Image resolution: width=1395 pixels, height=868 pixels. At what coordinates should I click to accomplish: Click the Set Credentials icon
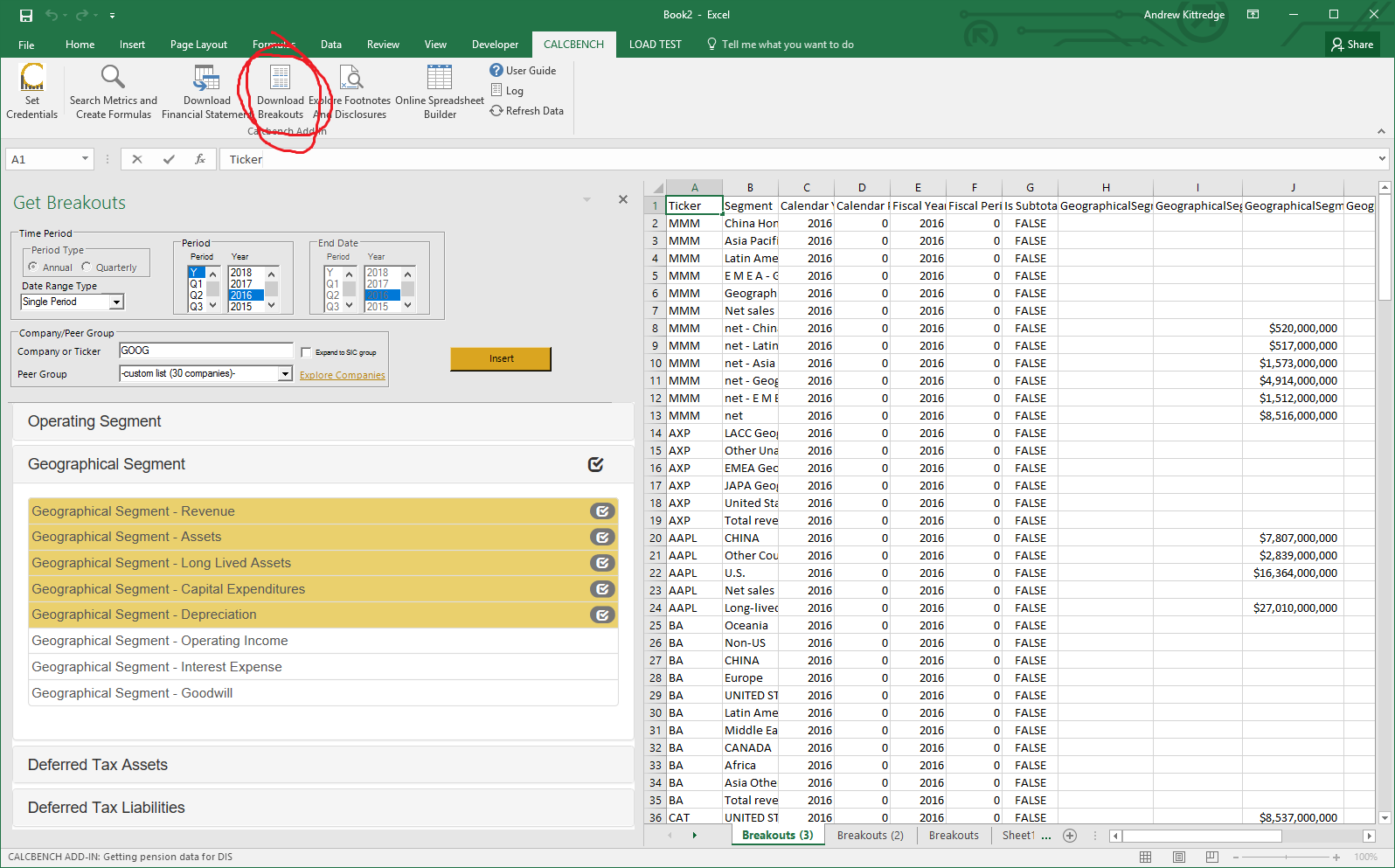[x=32, y=78]
